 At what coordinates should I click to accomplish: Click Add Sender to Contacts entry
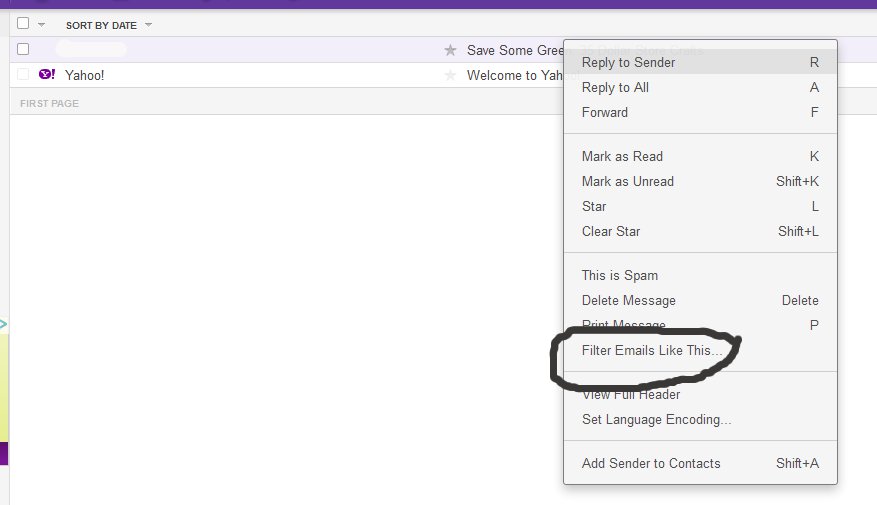pos(700,463)
